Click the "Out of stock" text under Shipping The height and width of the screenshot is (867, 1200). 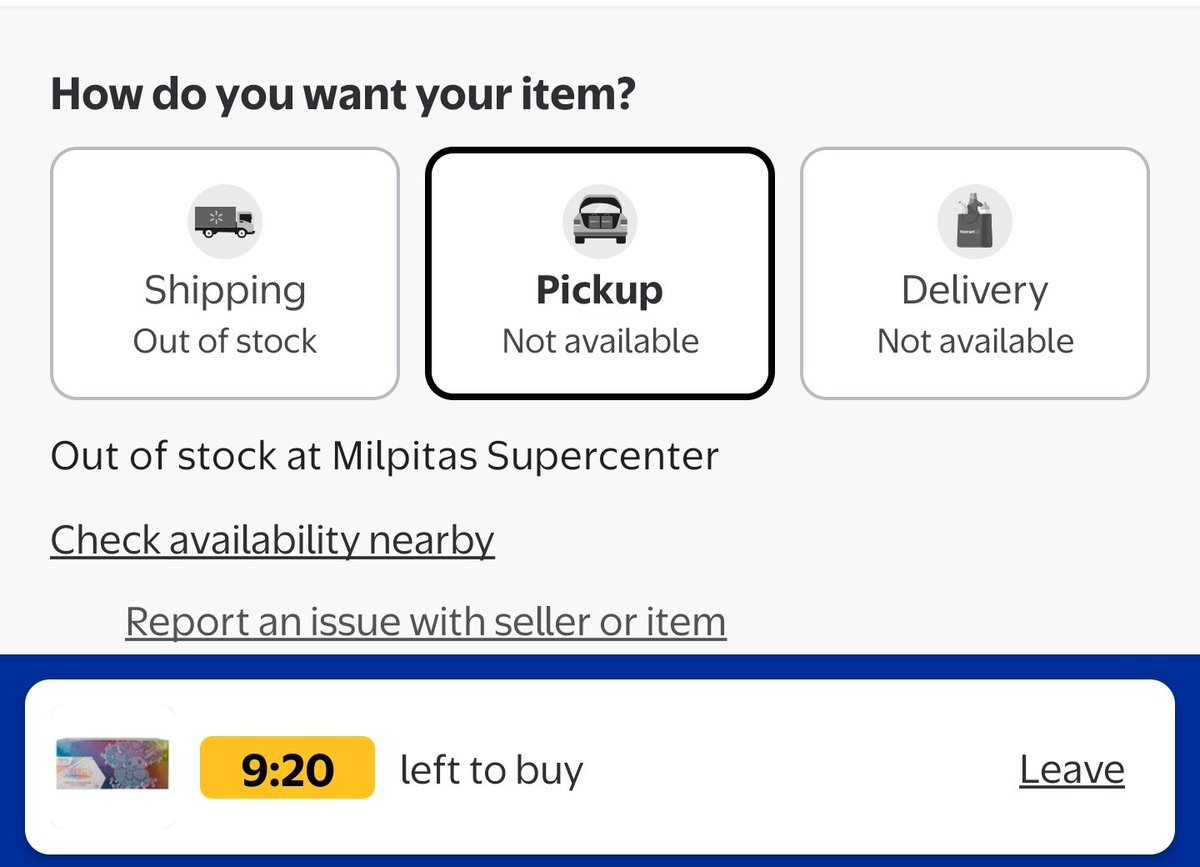point(225,341)
